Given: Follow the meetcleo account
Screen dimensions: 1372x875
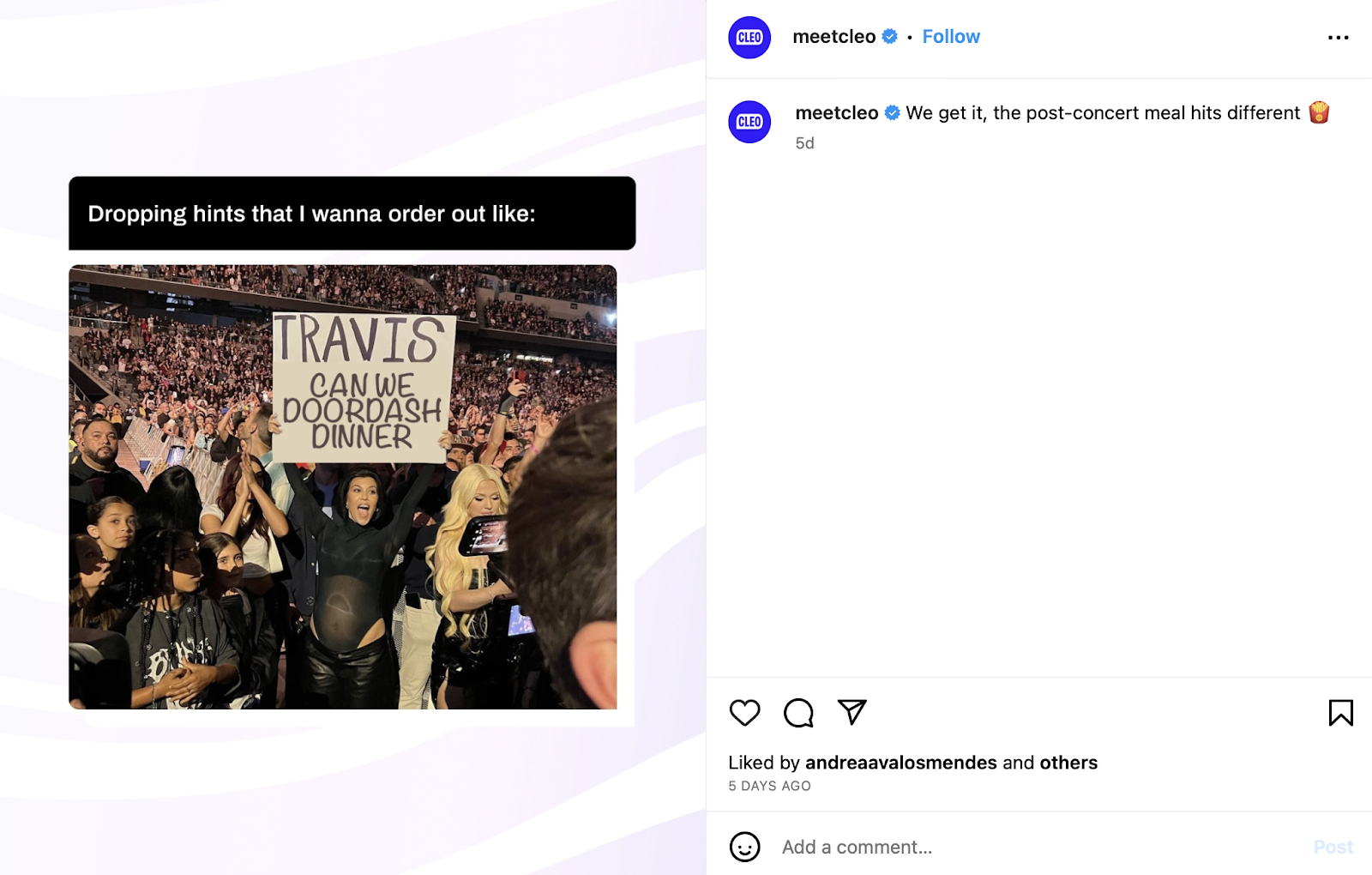Looking at the screenshot, I should 951,37.
